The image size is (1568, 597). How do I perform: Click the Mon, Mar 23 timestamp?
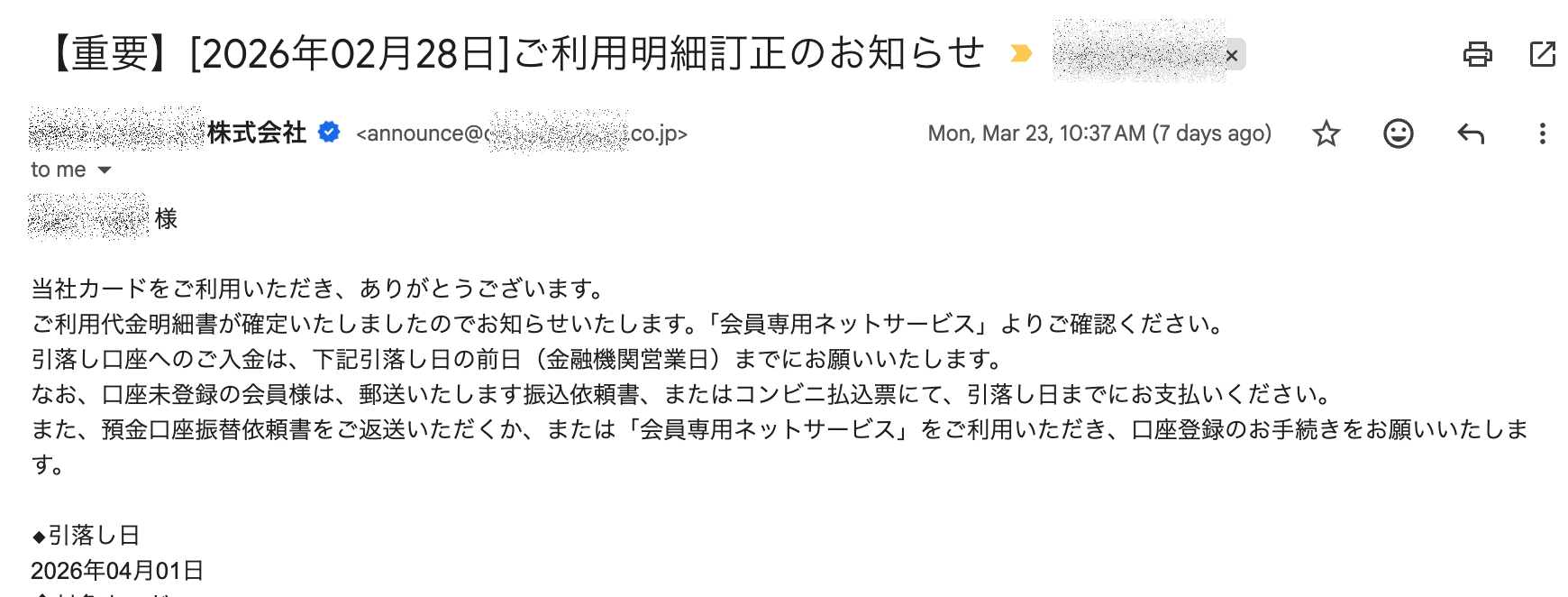(1099, 134)
